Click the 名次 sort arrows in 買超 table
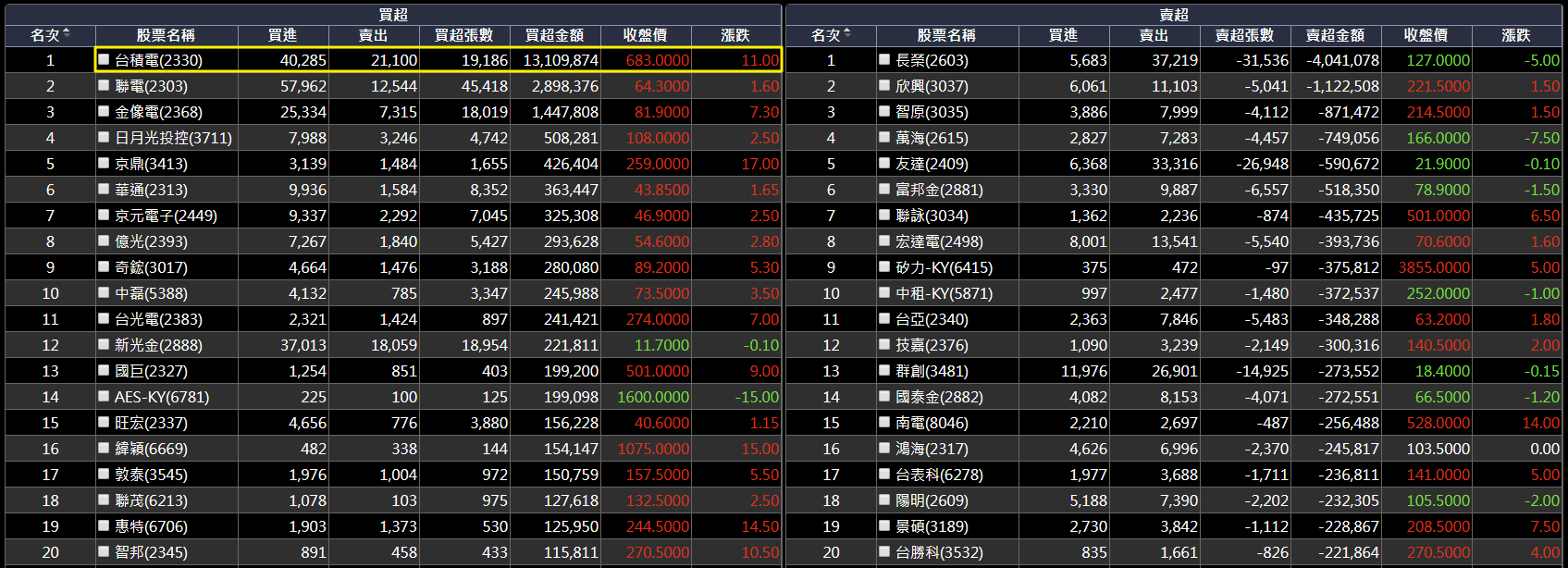The image size is (1568, 568). (x=67, y=34)
